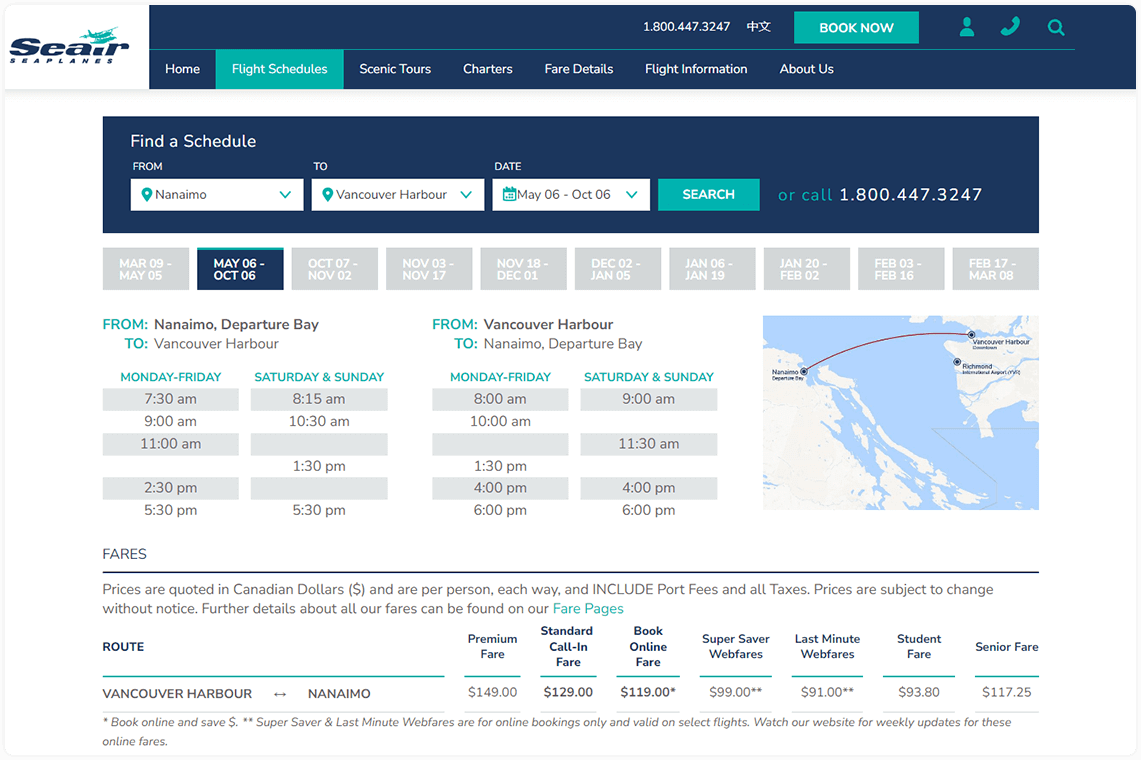The height and width of the screenshot is (760, 1141).
Task: Select the FEB 17 - MAR 08 date tab
Action: click(x=995, y=269)
